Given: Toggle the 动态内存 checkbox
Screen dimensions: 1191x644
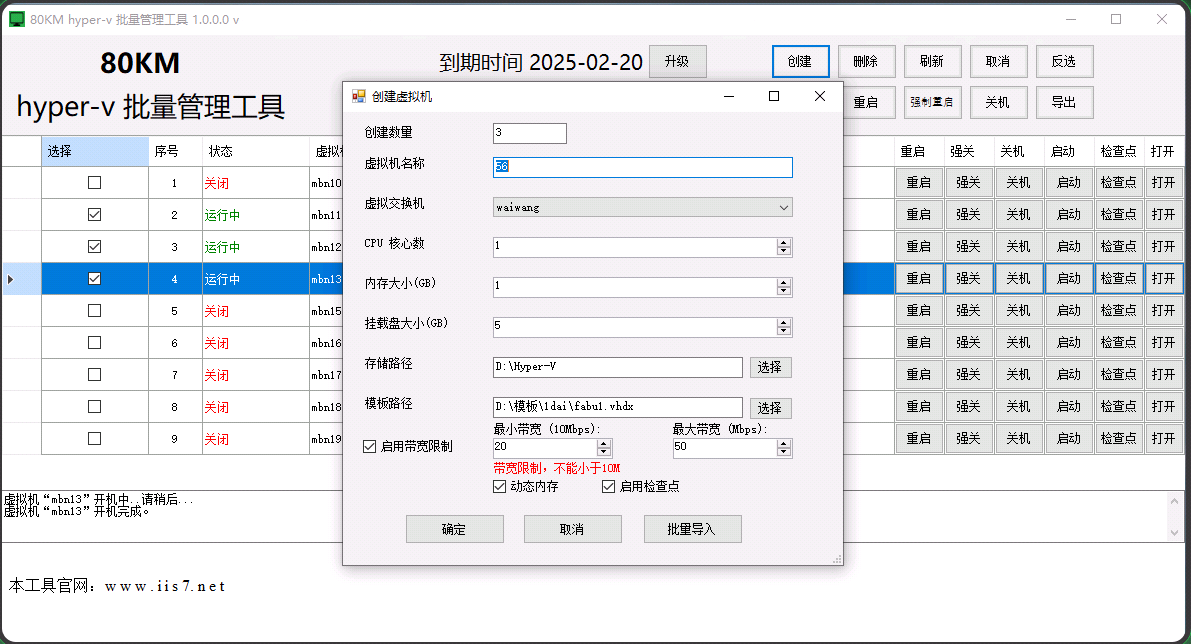Looking at the screenshot, I should (499, 486).
